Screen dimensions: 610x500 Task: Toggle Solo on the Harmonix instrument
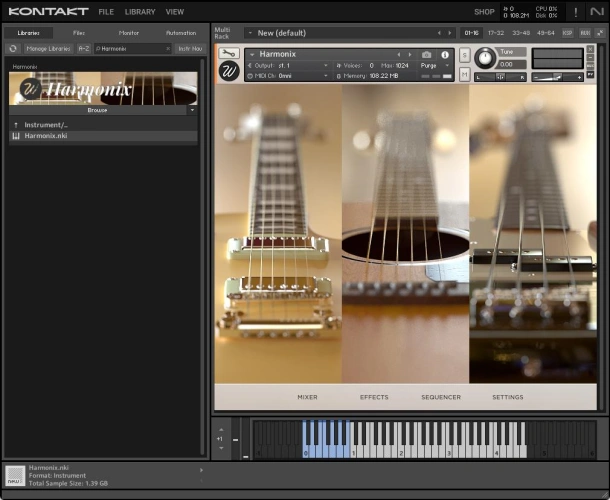(x=465, y=55)
